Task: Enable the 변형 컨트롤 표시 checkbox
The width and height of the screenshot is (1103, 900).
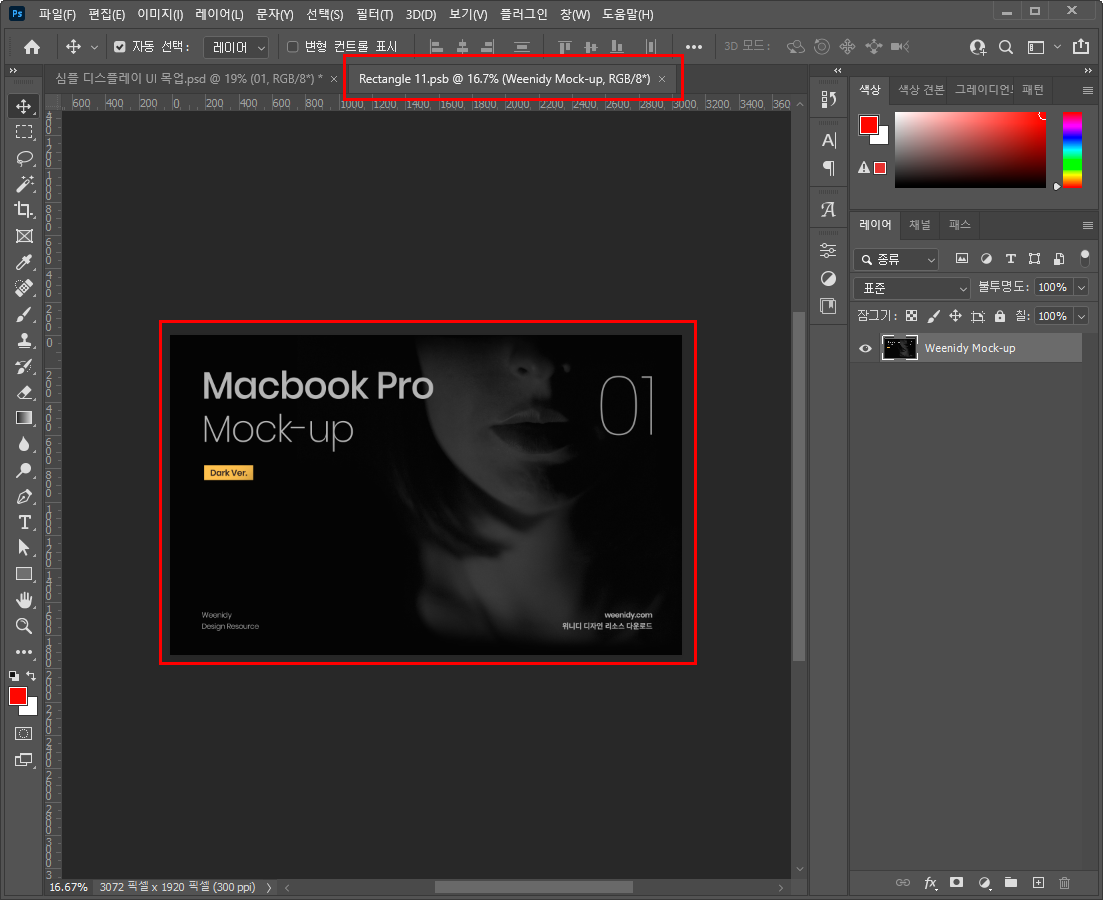Action: coord(293,46)
